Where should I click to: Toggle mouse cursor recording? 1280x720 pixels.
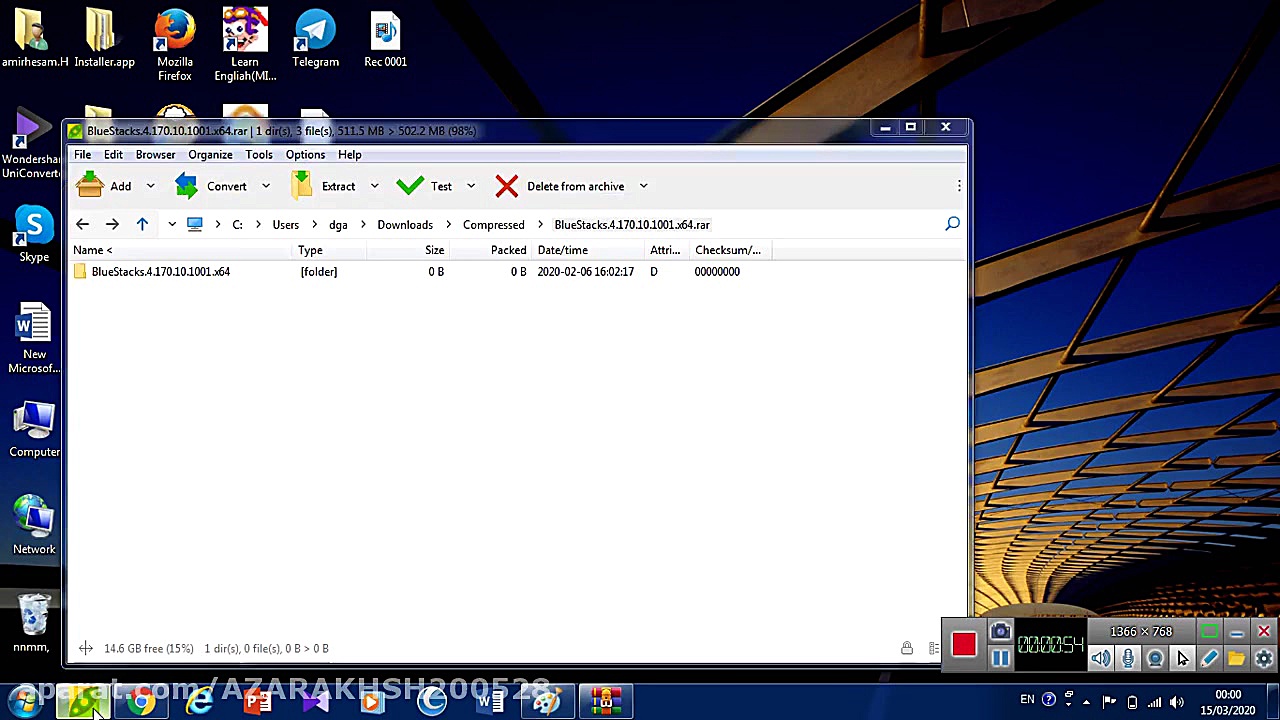tap(1182, 658)
